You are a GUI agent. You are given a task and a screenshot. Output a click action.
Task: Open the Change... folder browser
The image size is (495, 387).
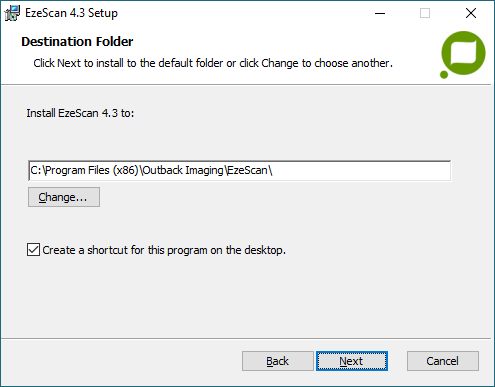pos(64,197)
